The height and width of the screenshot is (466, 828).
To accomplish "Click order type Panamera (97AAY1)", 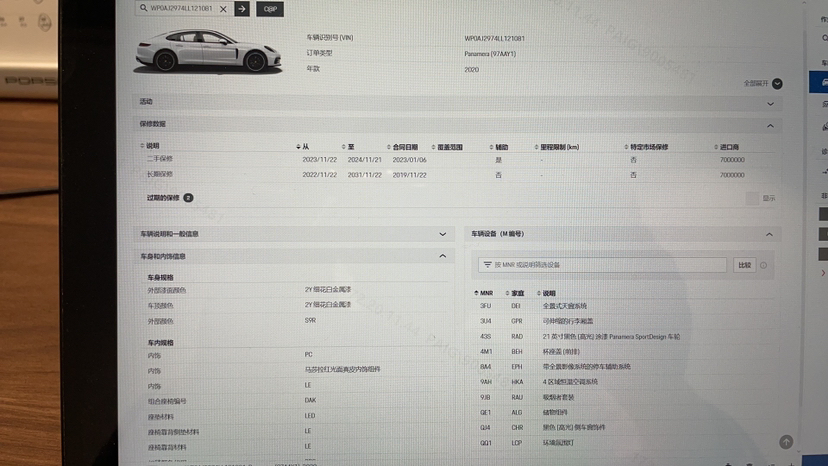I will 490,54.
